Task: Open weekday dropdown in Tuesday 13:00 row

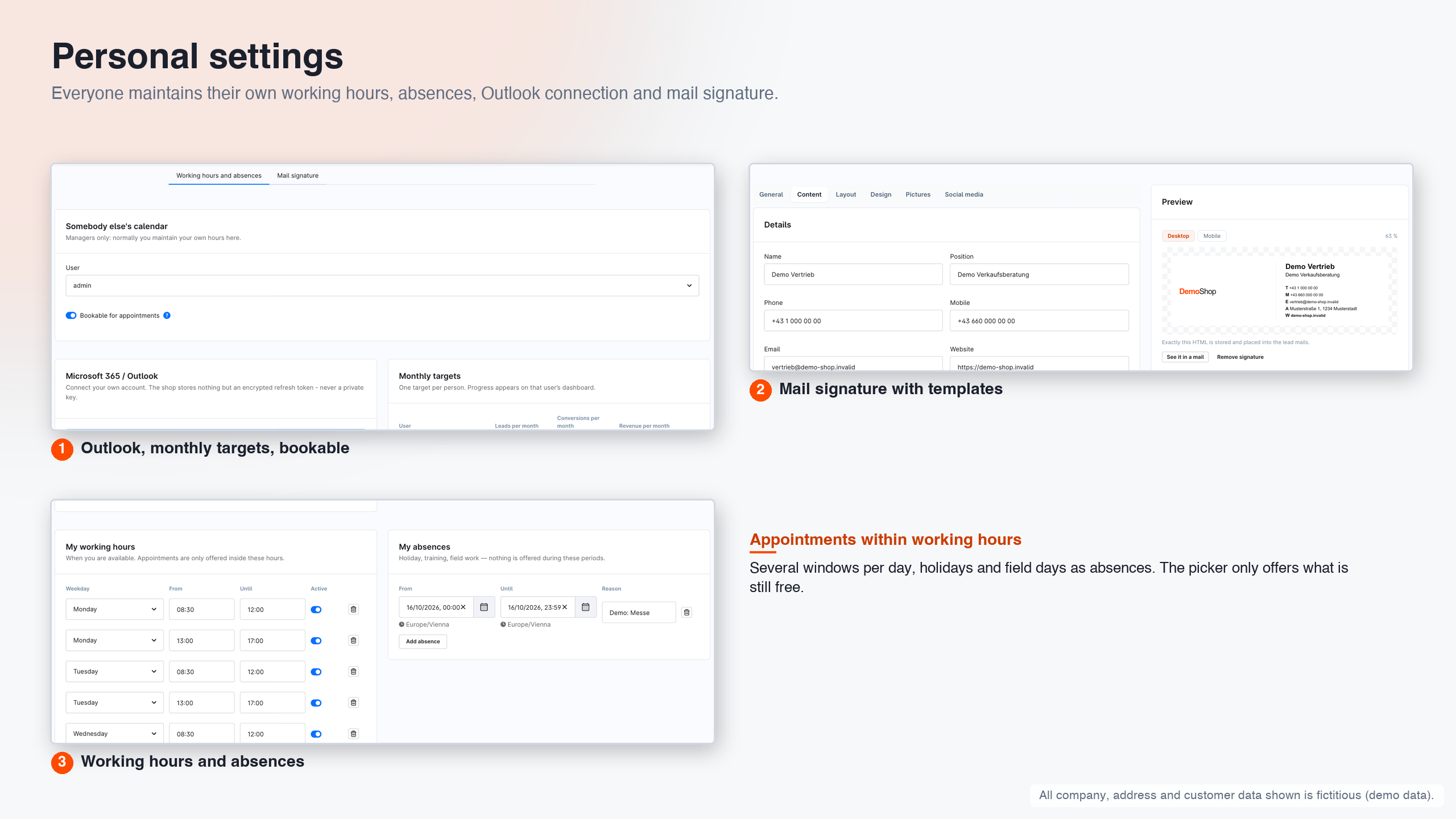Action: click(x=114, y=702)
